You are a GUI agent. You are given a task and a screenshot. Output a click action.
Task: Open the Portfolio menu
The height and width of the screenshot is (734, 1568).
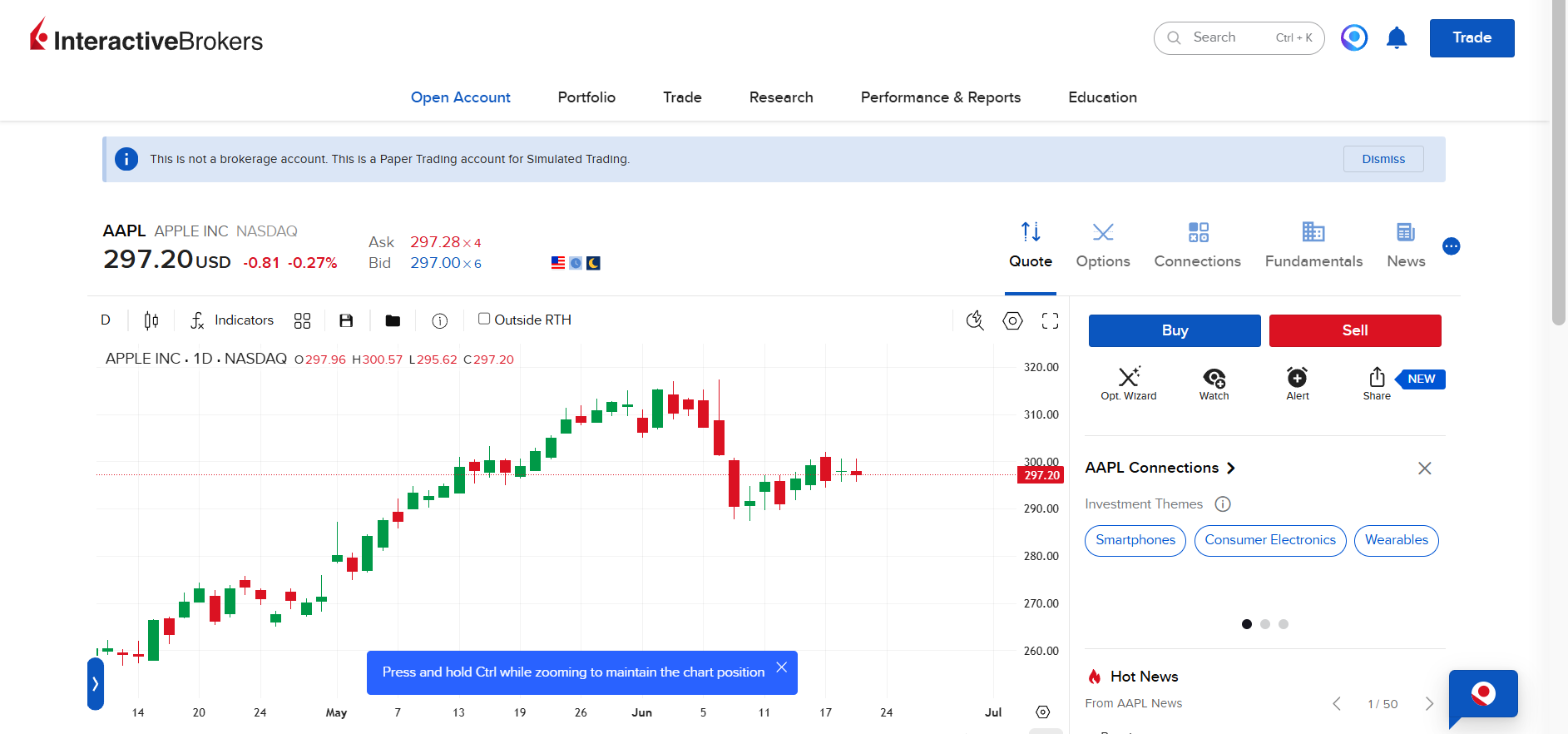586,97
